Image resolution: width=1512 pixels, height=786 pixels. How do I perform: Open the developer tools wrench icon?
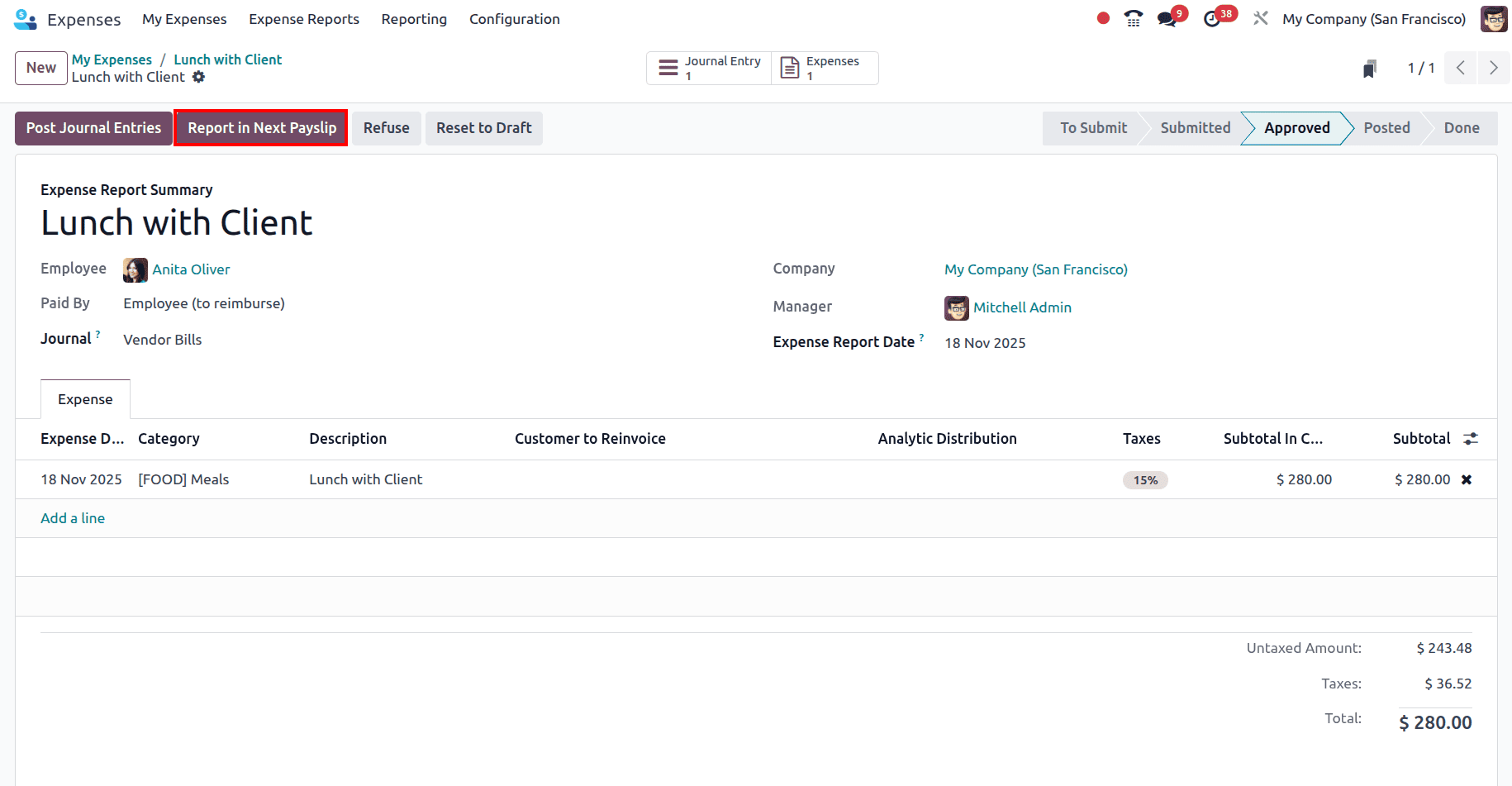point(1260,17)
